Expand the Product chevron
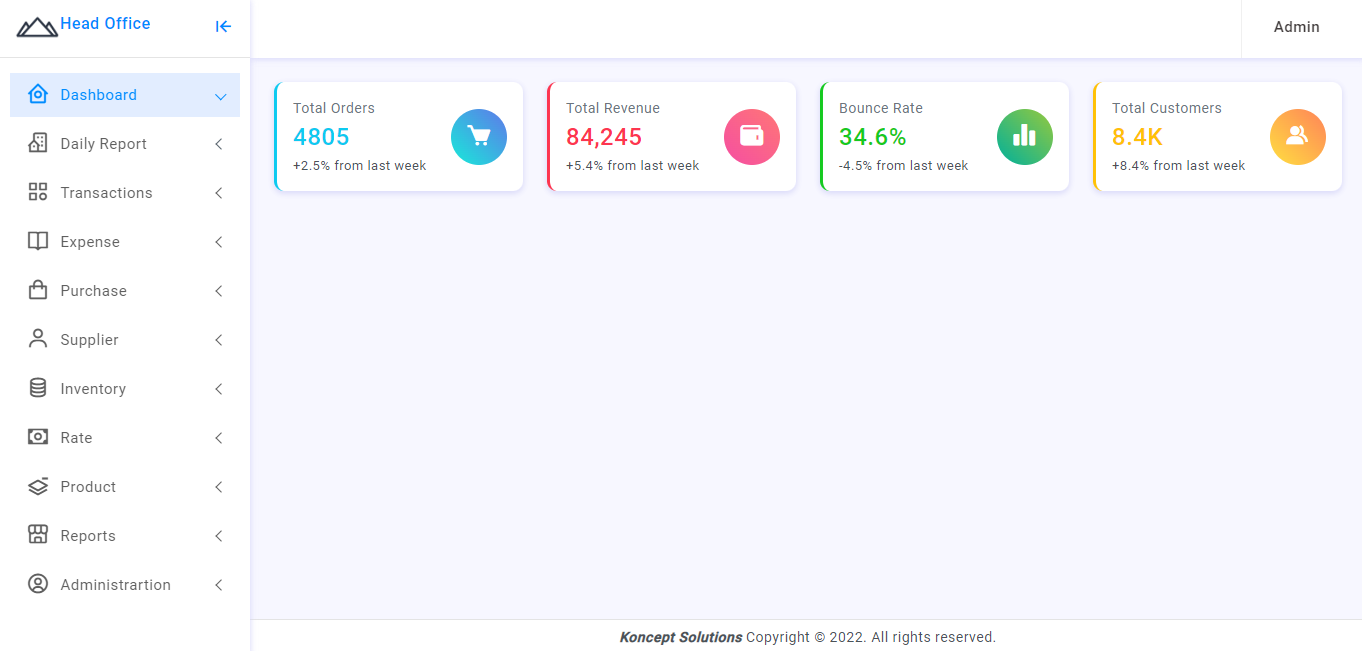 point(219,487)
